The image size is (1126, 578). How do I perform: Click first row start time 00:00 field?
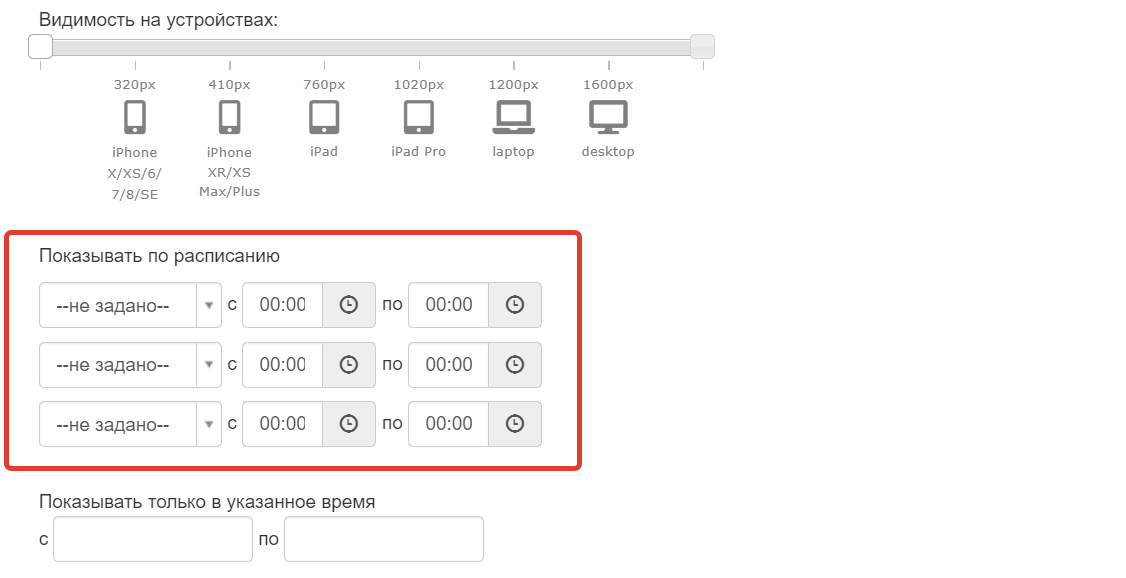283,305
